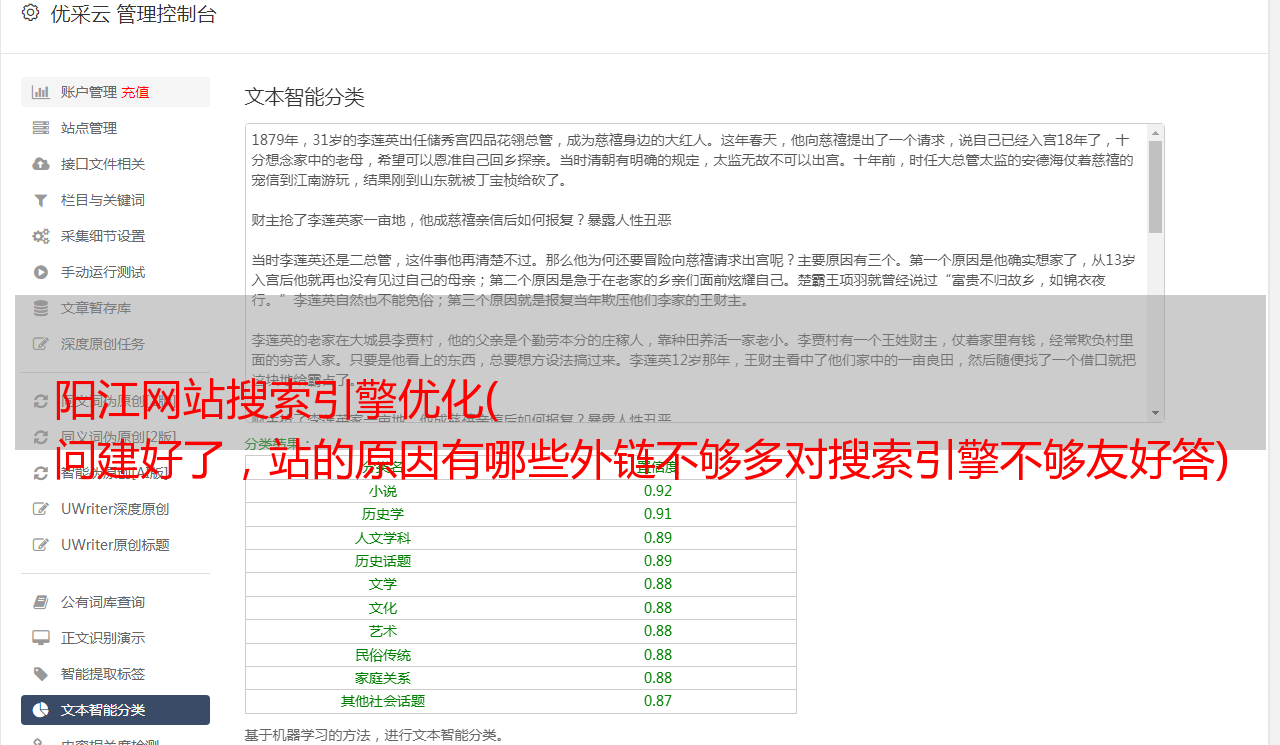1280x745 pixels.
Task: Click the cloud icon for 接口文件相关
Action: click(x=41, y=164)
